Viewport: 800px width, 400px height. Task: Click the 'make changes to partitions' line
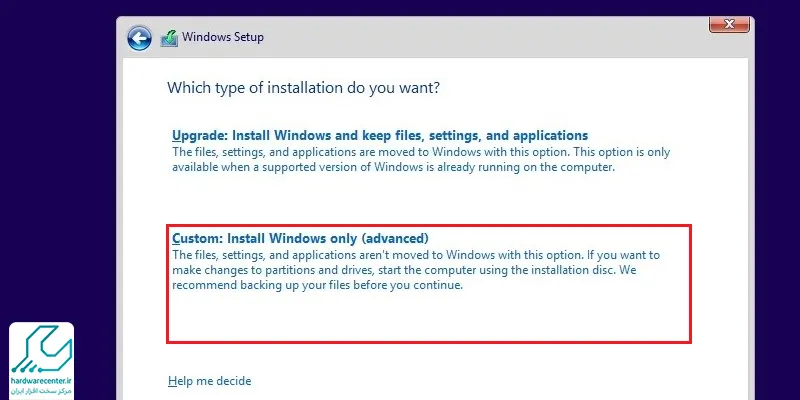404,270
